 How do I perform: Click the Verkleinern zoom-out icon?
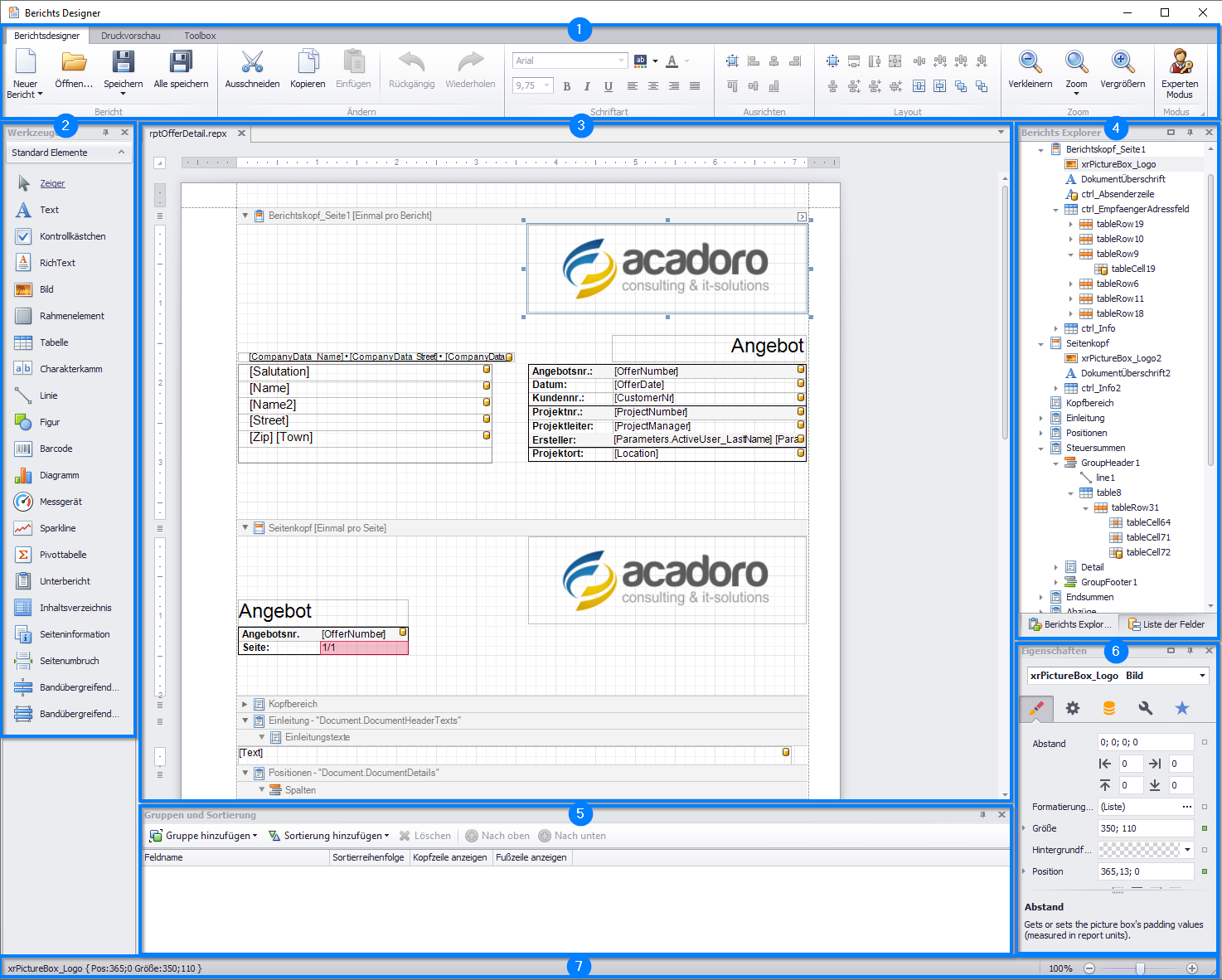click(x=1030, y=63)
